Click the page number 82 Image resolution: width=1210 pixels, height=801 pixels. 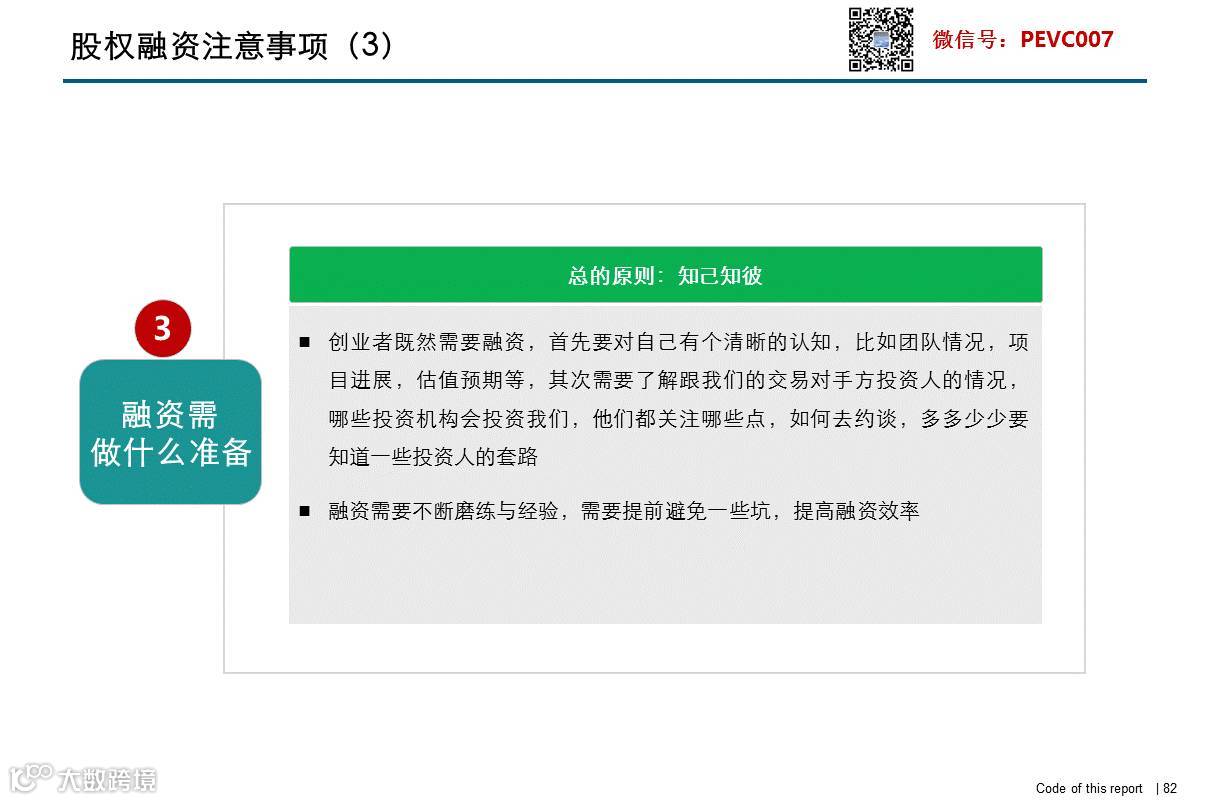coord(1170,789)
